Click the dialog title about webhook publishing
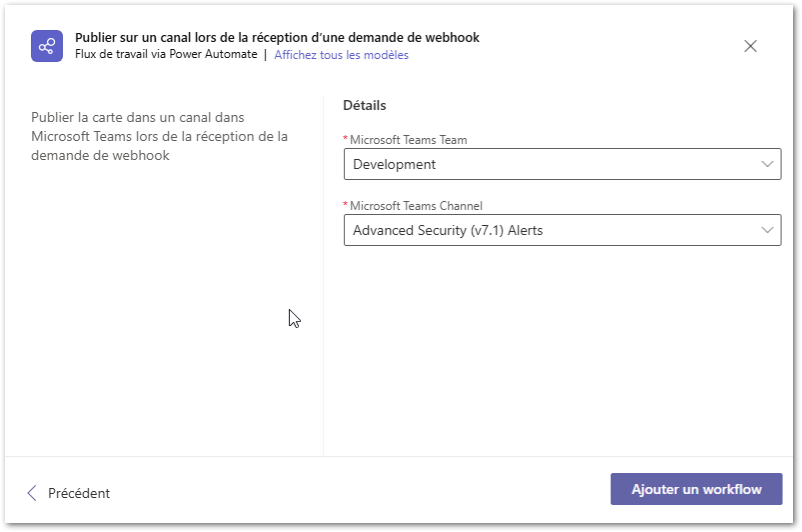802x532 pixels. 277,37
